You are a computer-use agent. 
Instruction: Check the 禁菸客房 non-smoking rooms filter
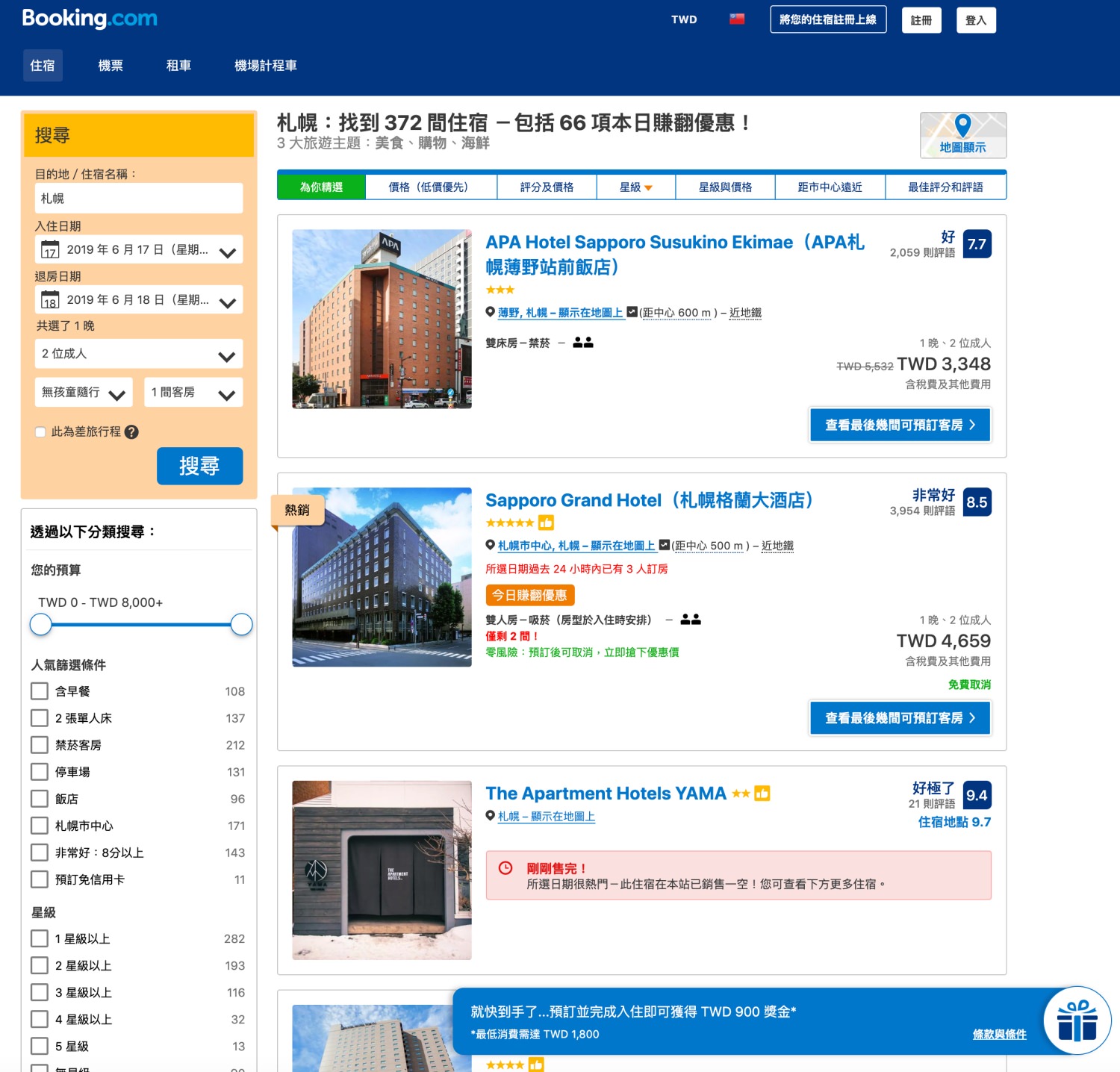point(40,745)
